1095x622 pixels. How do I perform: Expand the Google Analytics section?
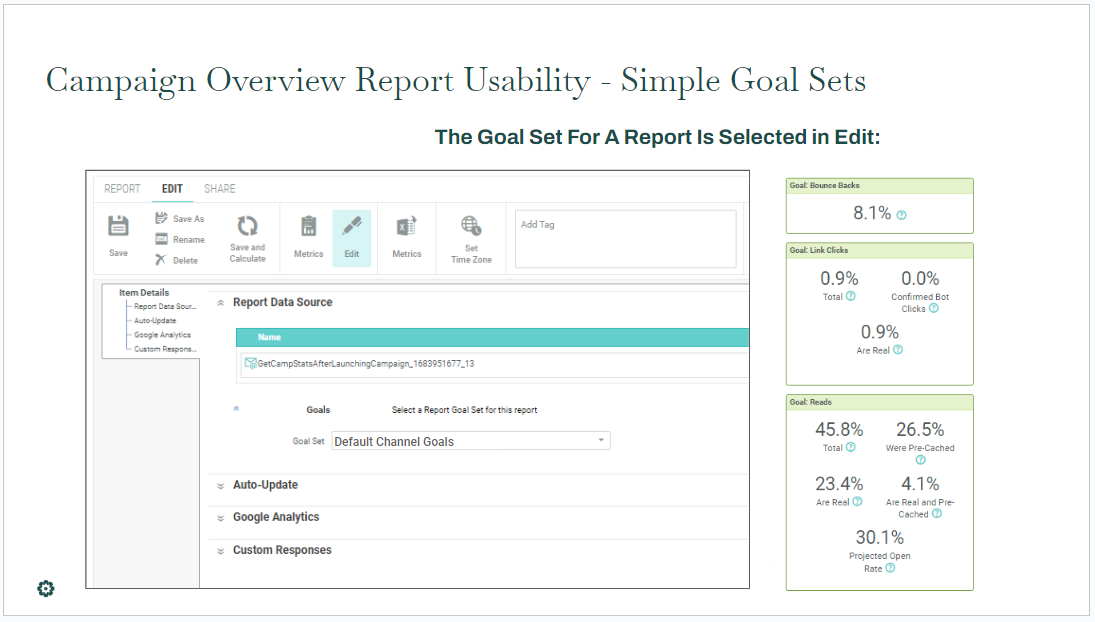(276, 517)
